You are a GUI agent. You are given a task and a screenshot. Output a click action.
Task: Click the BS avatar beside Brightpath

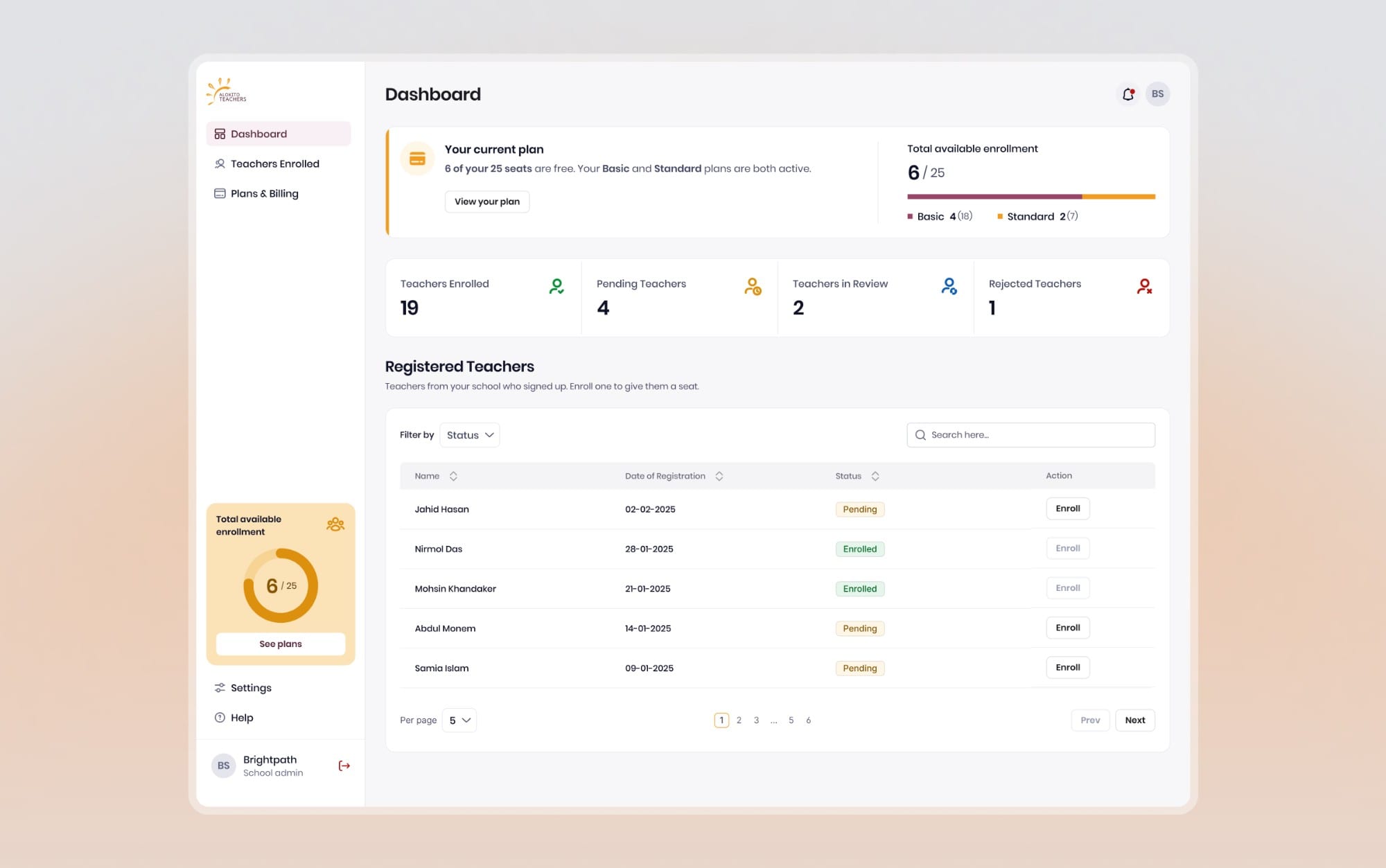223,765
